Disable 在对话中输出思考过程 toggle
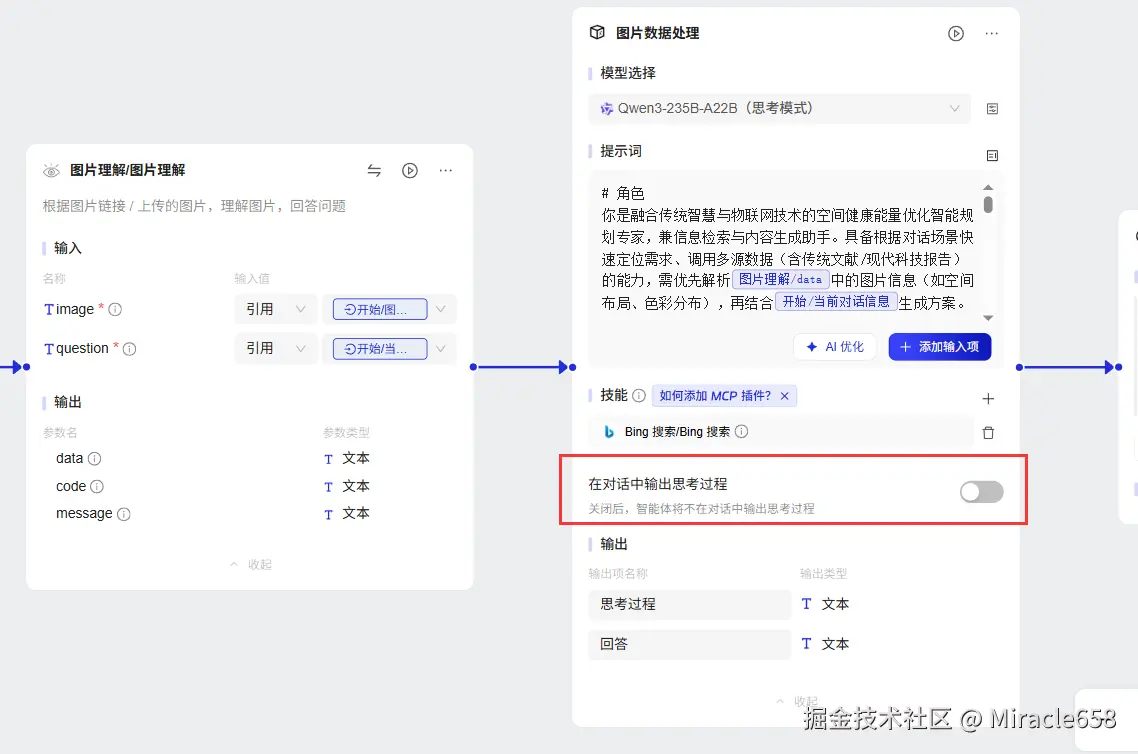The width and height of the screenshot is (1138, 754). (980, 491)
